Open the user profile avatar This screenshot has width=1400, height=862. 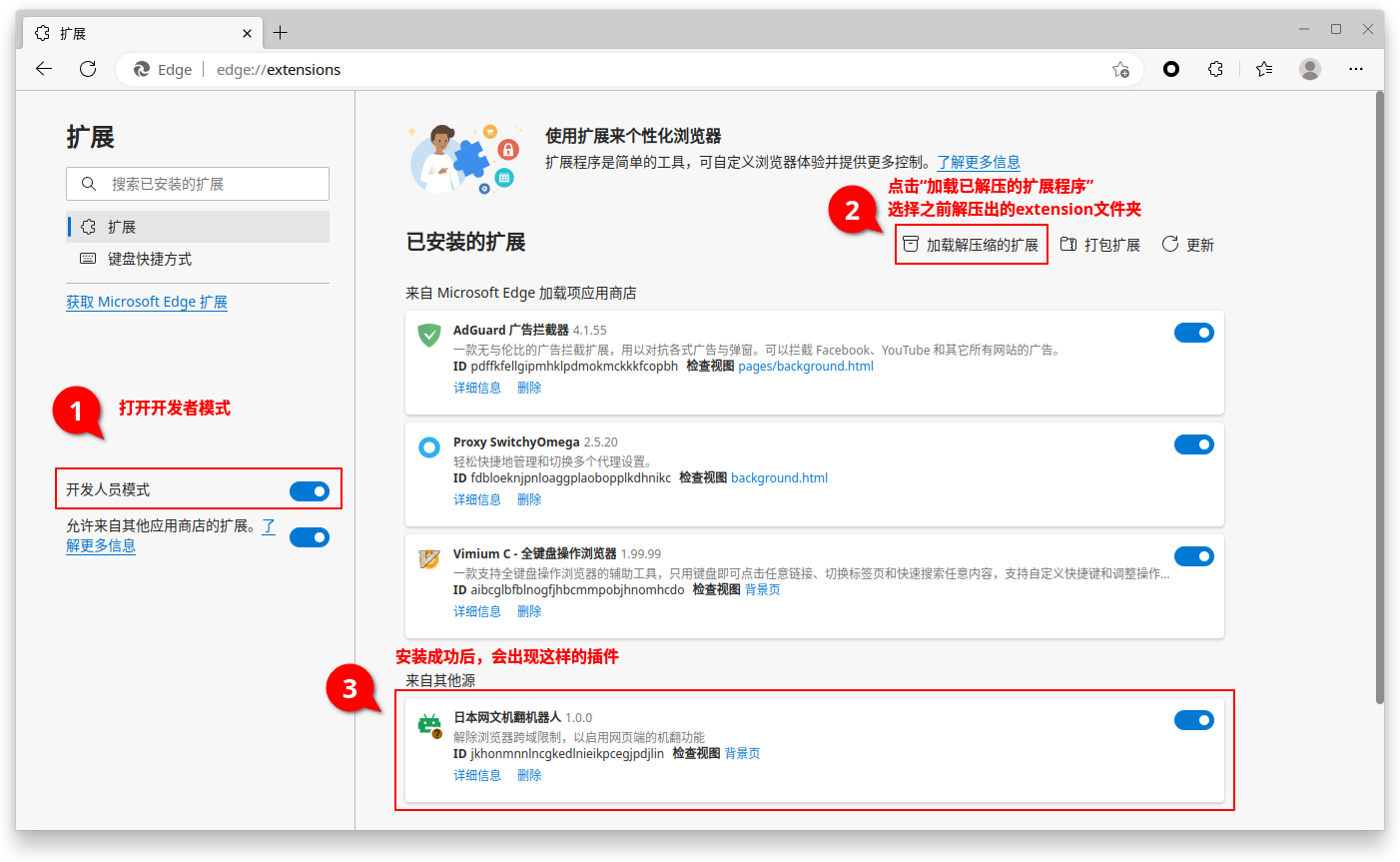1310,69
